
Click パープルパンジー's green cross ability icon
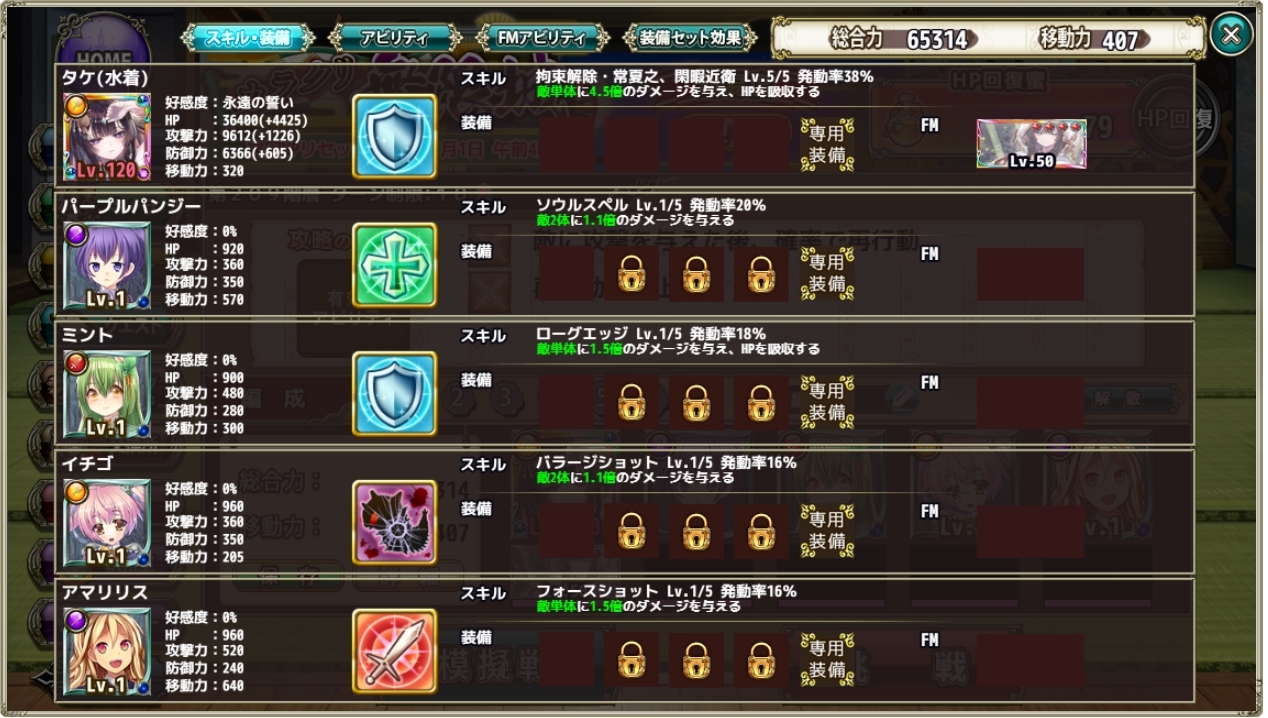(x=394, y=265)
